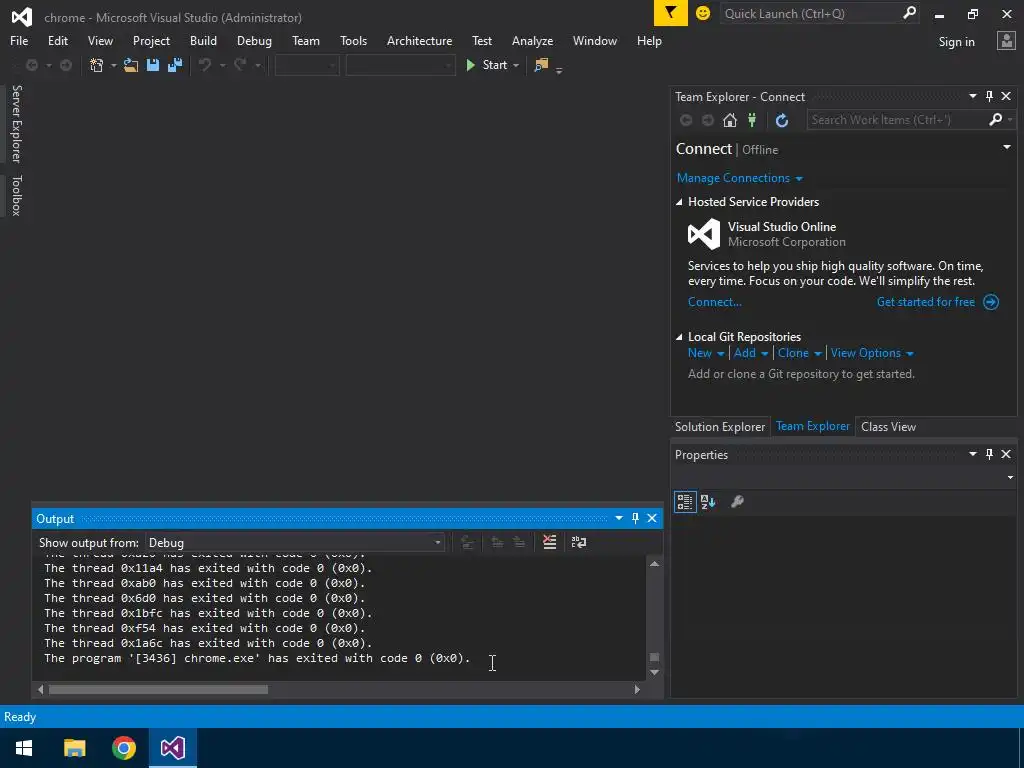Open the yellow notifications flag

pos(671,13)
